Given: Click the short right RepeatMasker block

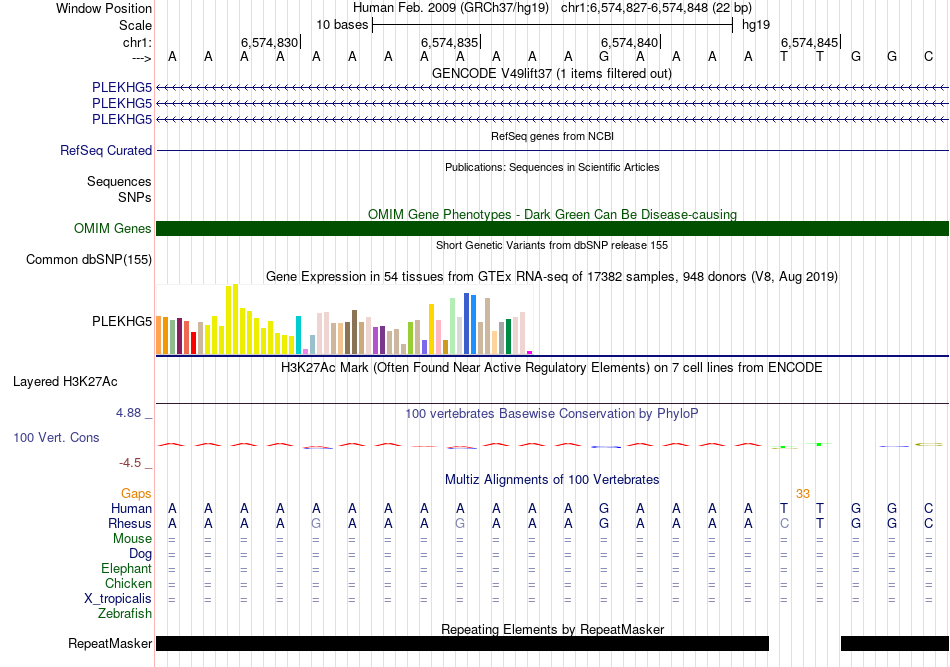Looking at the screenshot, I should (x=895, y=643).
